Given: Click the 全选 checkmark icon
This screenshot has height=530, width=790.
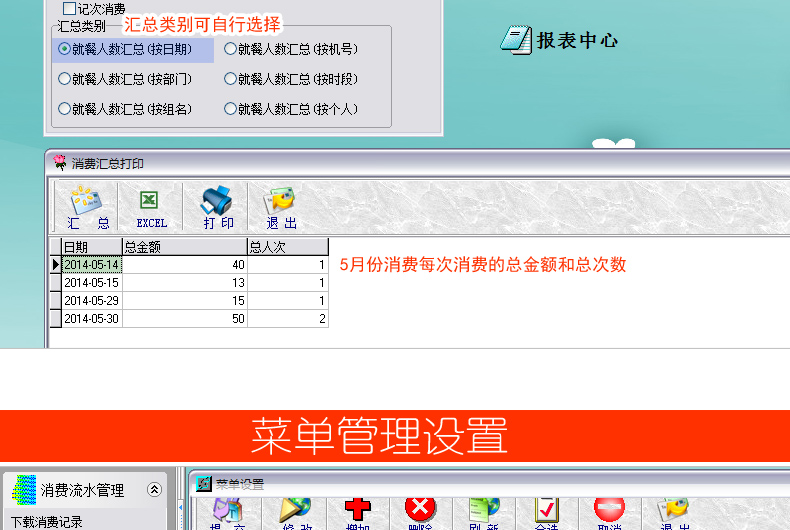Looking at the screenshot, I should 546,512.
